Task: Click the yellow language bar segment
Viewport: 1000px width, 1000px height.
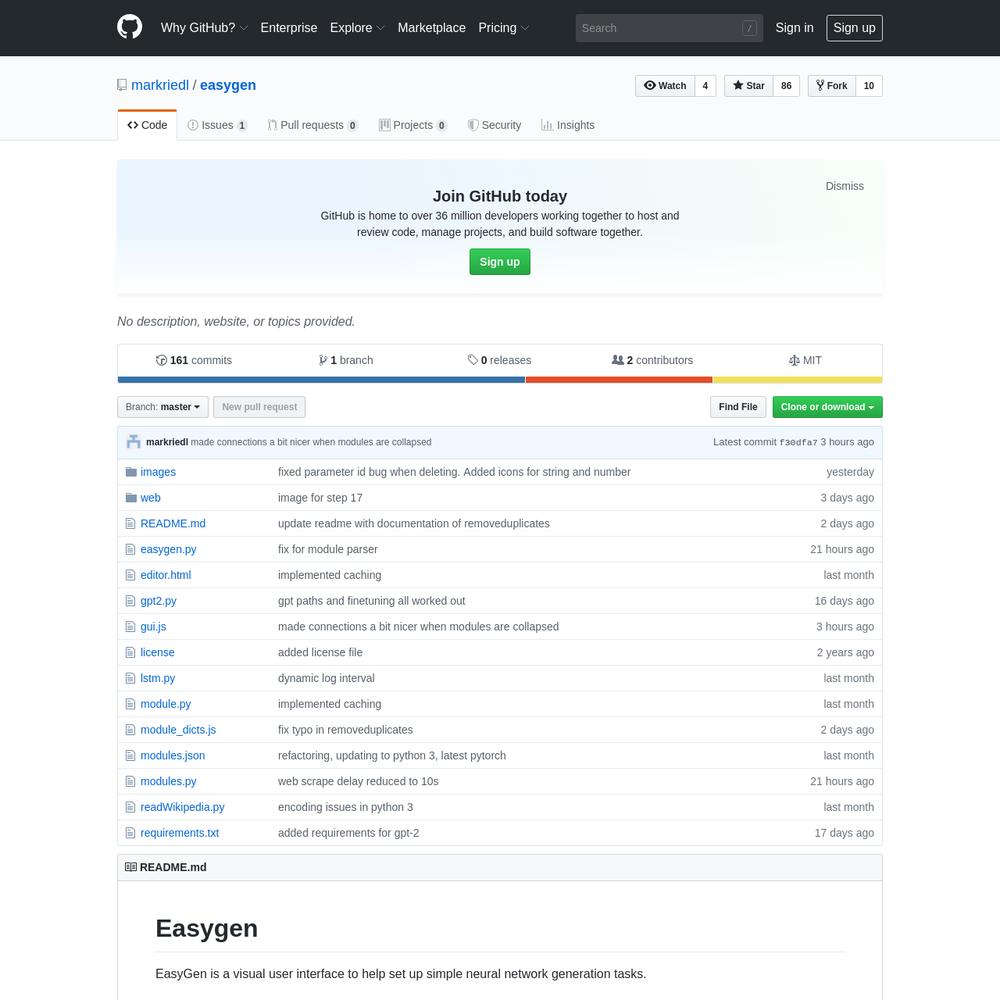Action: (797, 380)
